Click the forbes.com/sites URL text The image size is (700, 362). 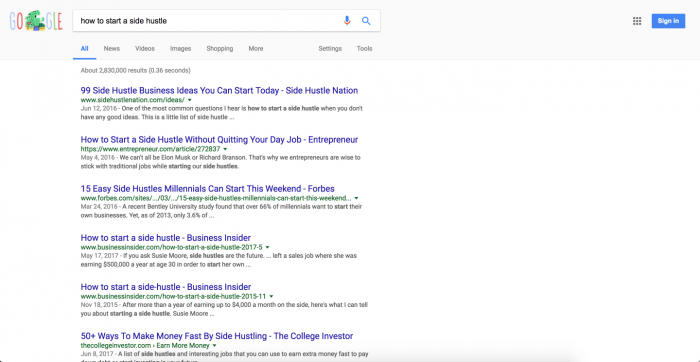(216, 198)
